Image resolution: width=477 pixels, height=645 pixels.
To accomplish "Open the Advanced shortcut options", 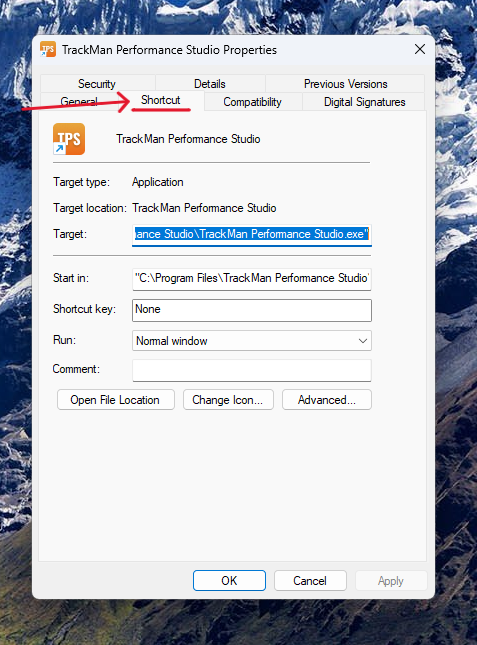I will coord(327,400).
